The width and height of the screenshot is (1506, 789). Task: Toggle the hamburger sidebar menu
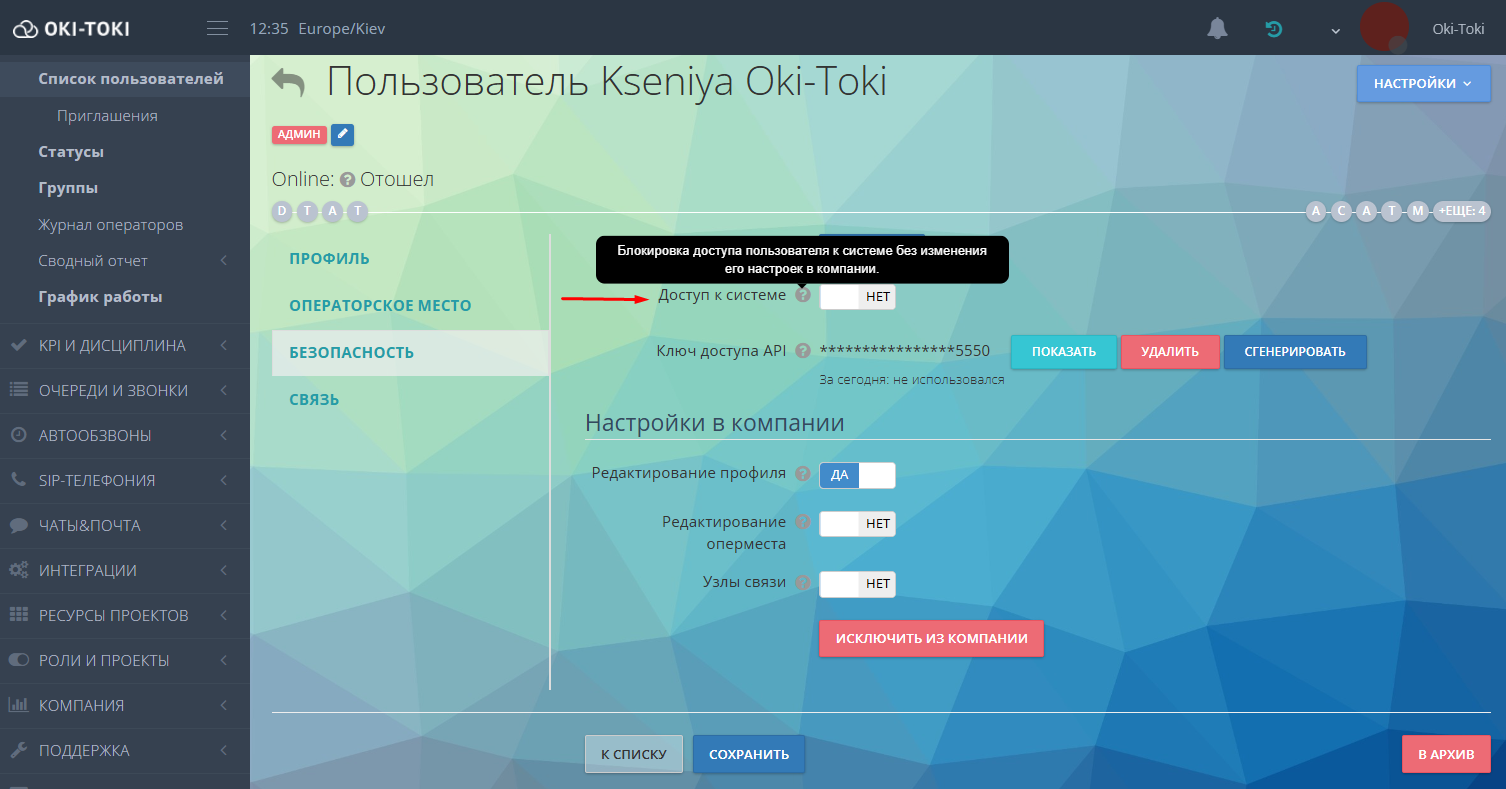[x=217, y=29]
